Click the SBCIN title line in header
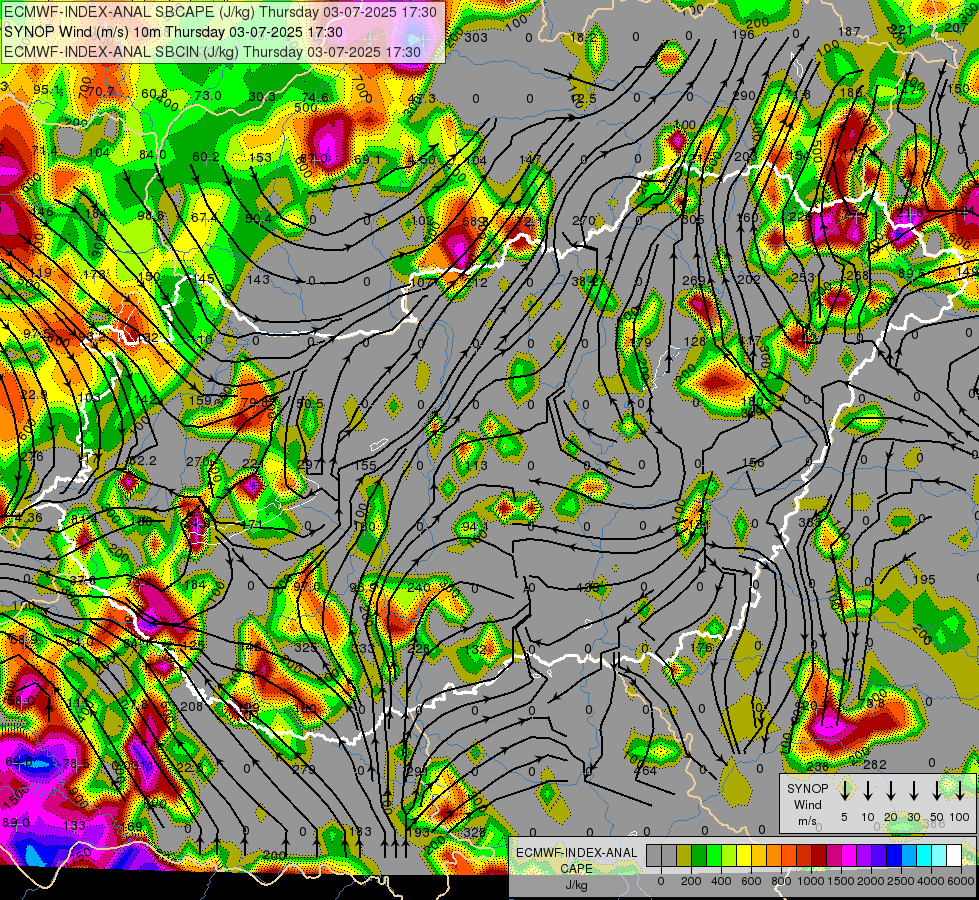 (x=212, y=52)
